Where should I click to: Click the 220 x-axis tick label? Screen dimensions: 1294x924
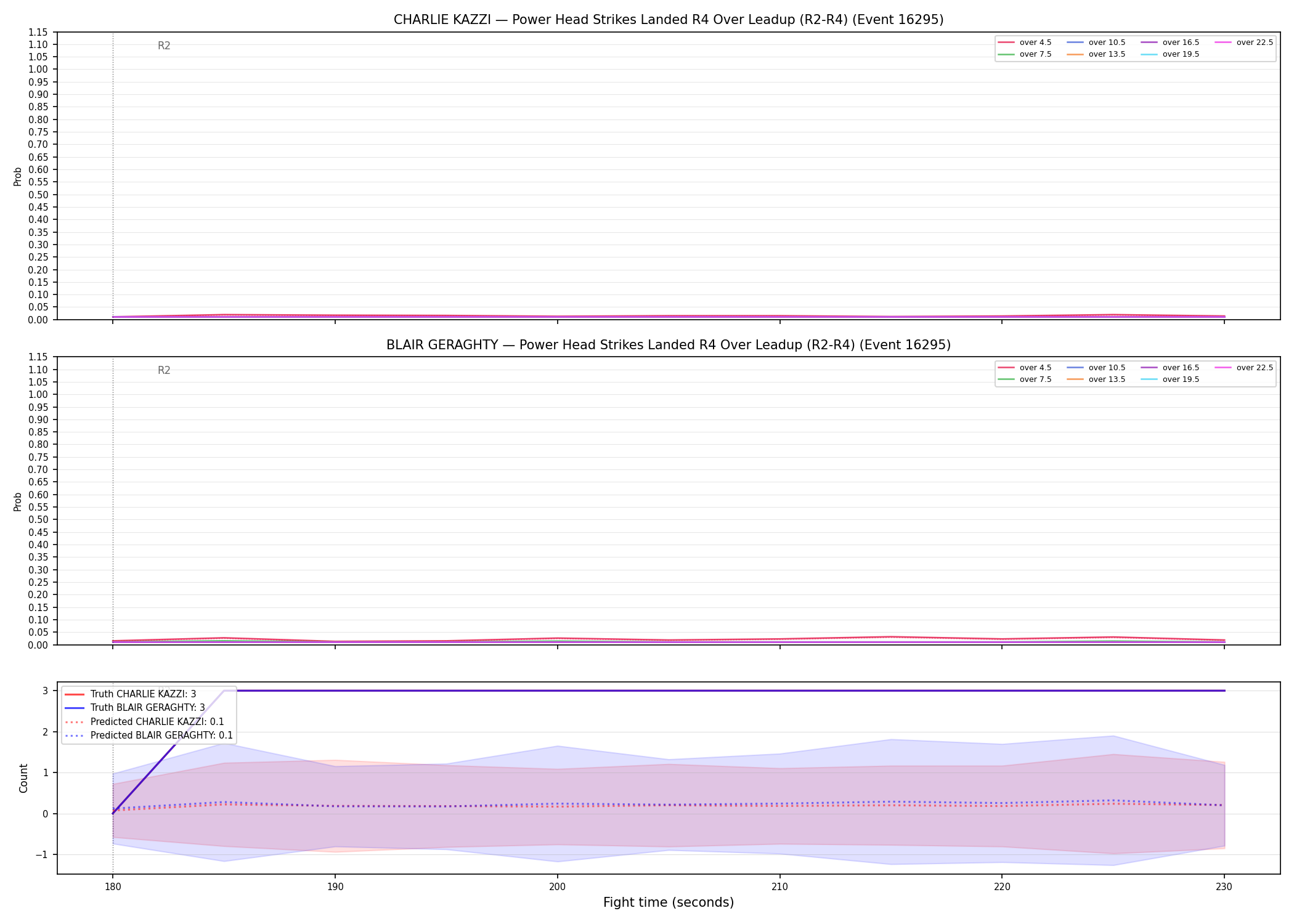1002,887
